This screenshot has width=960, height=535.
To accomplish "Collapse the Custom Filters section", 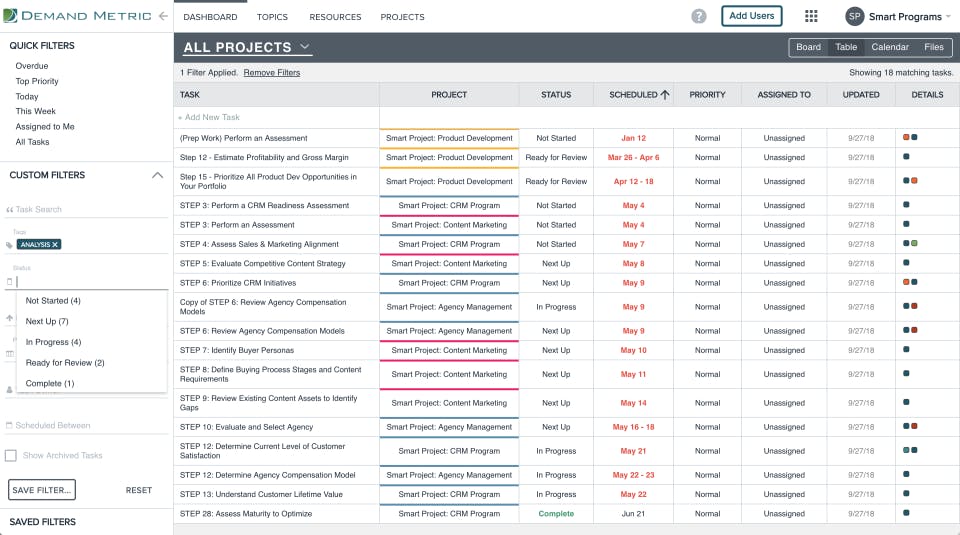I will tap(157, 175).
